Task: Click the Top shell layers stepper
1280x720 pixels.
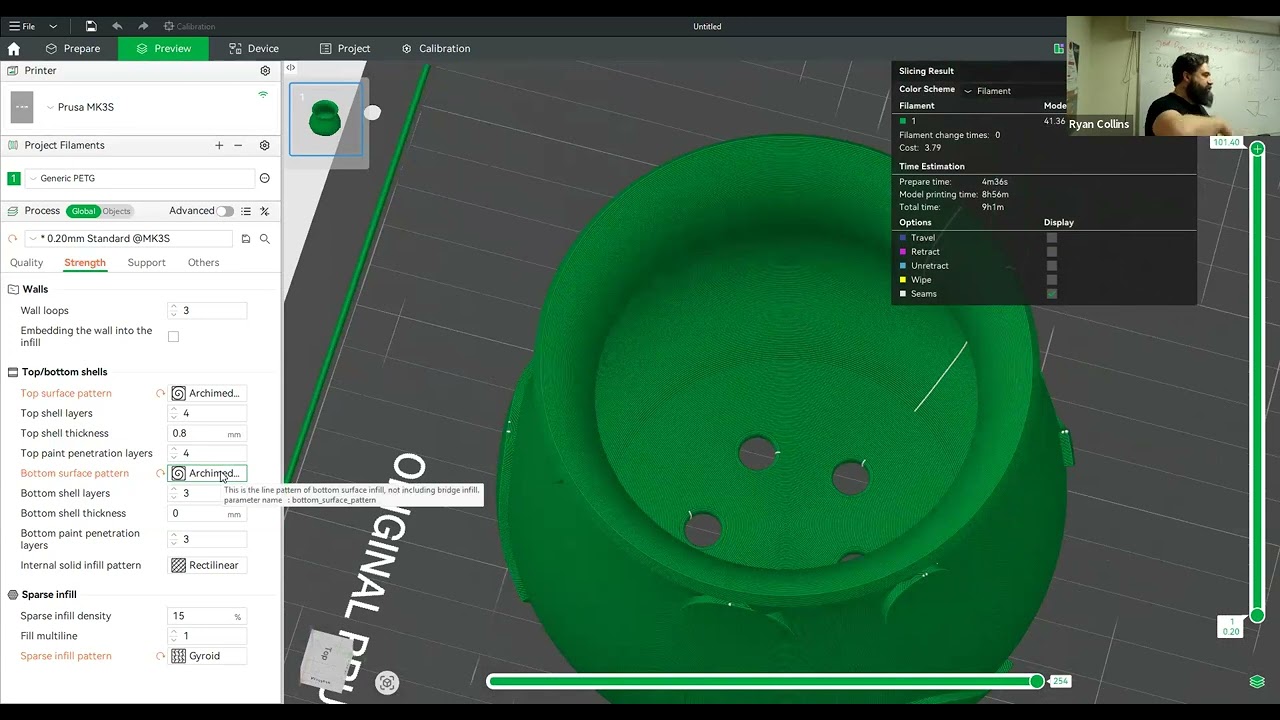Action: point(207,413)
